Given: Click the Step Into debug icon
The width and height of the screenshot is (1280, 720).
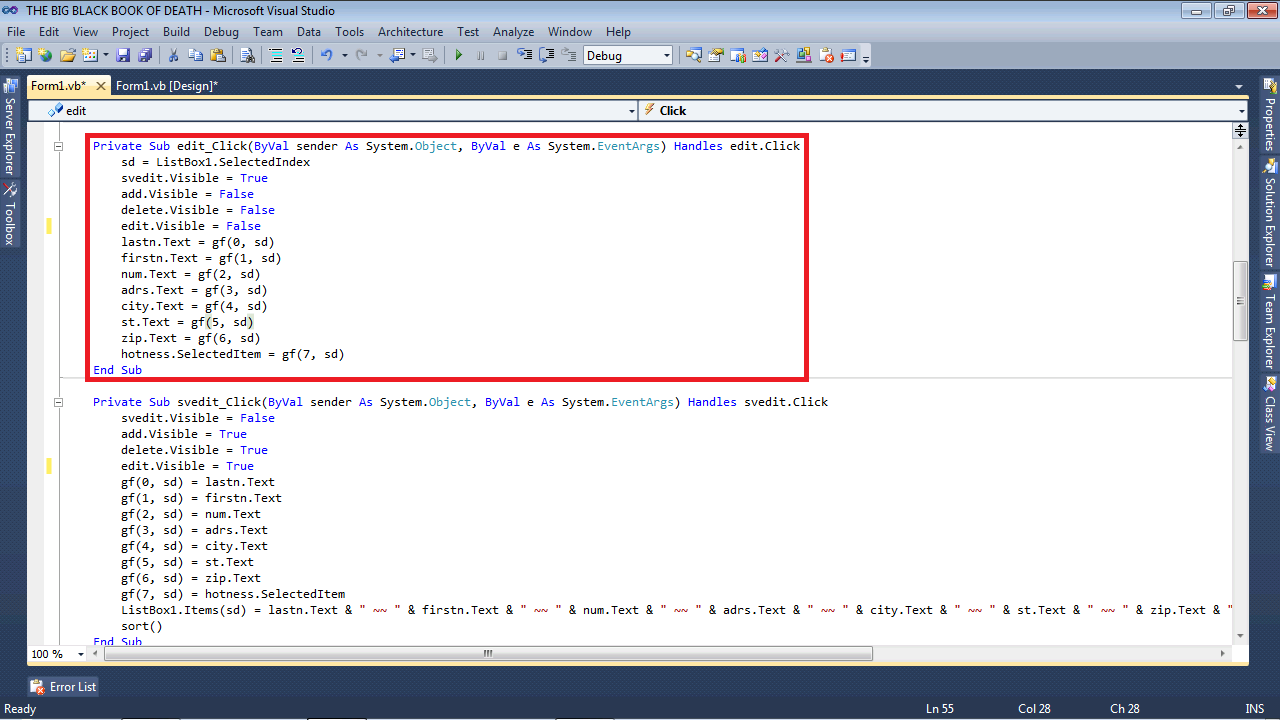Looking at the screenshot, I should pos(525,55).
